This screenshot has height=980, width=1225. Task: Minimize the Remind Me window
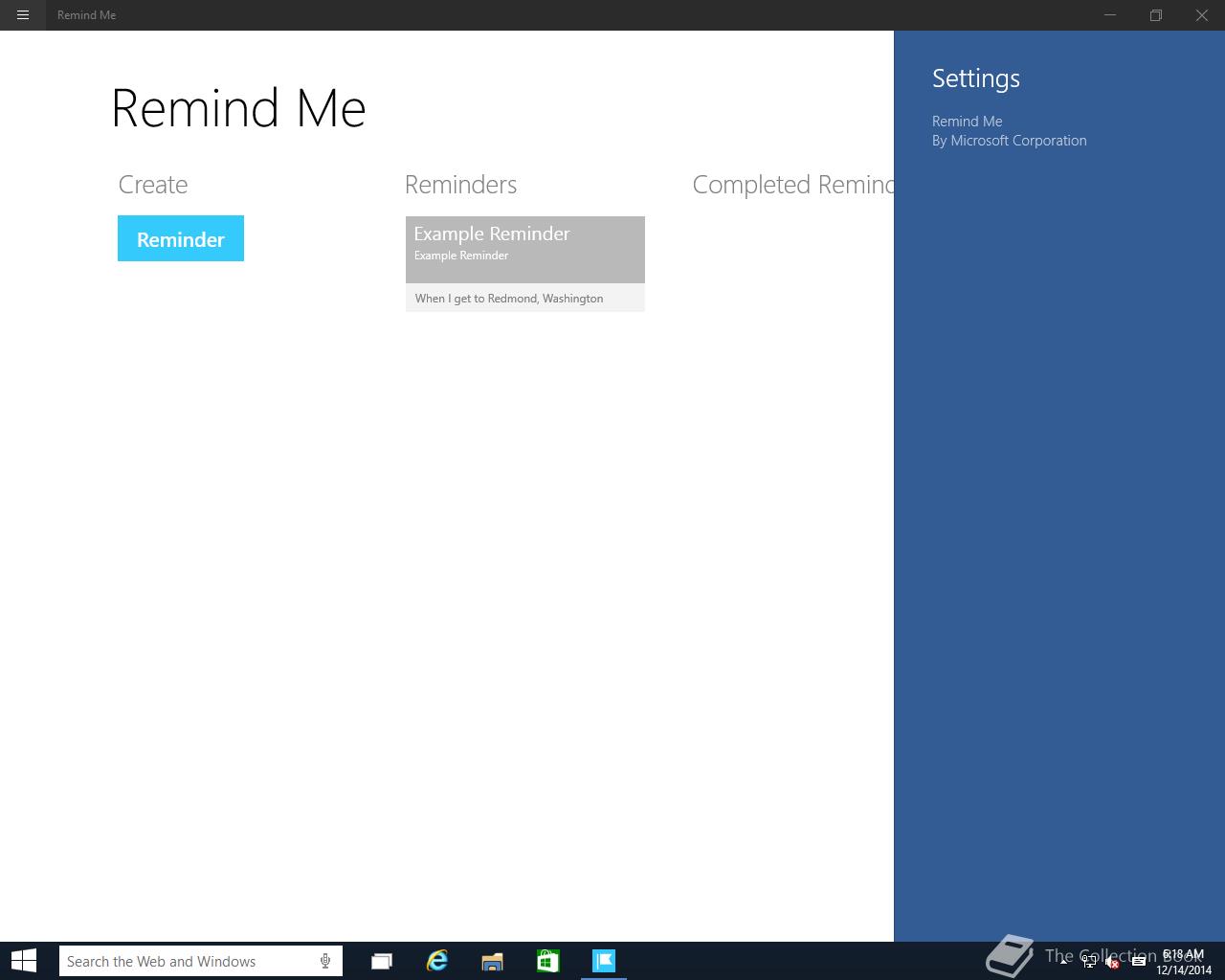point(1110,15)
